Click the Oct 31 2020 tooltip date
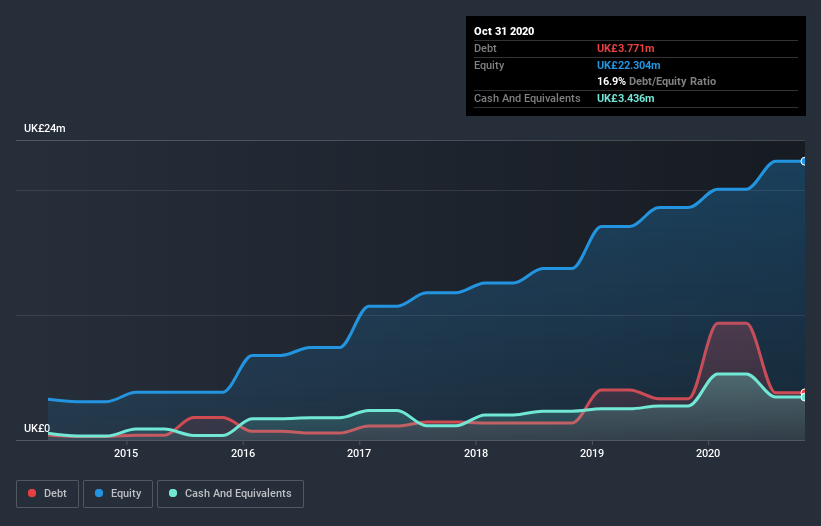 [504, 31]
